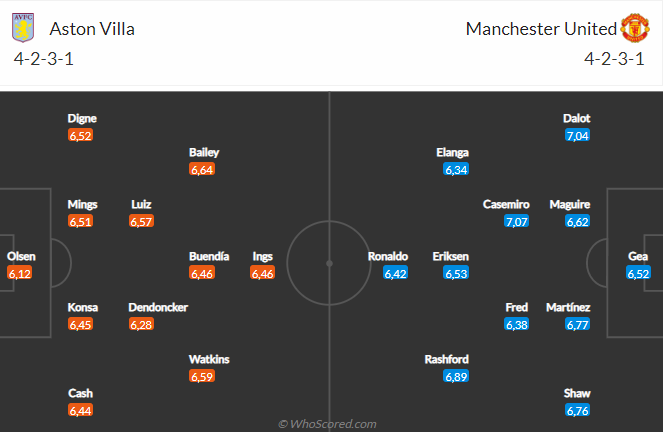Click the Manchester United club crest
The width and height of the screenshot is (663, 432).
(635, 28)
